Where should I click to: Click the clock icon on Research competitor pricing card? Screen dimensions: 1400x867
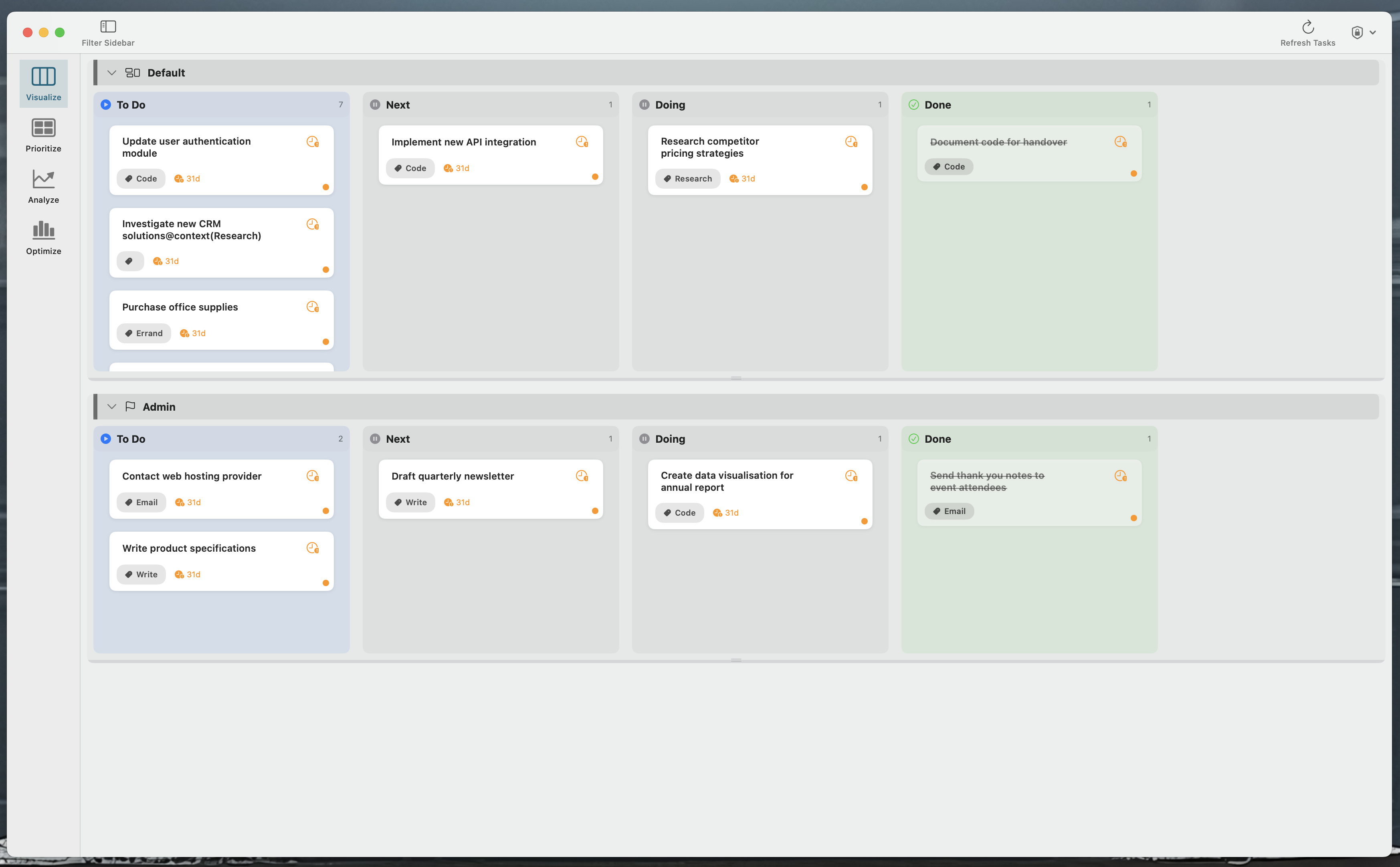pyautogui.click(x=851, y=142)
